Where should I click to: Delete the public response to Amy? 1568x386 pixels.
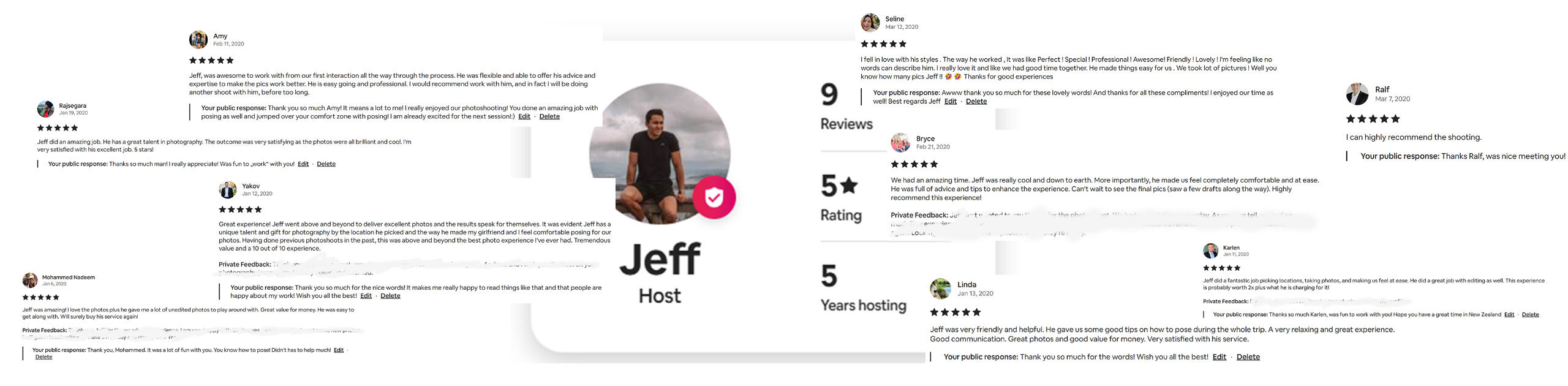click(x=549, y=116)
